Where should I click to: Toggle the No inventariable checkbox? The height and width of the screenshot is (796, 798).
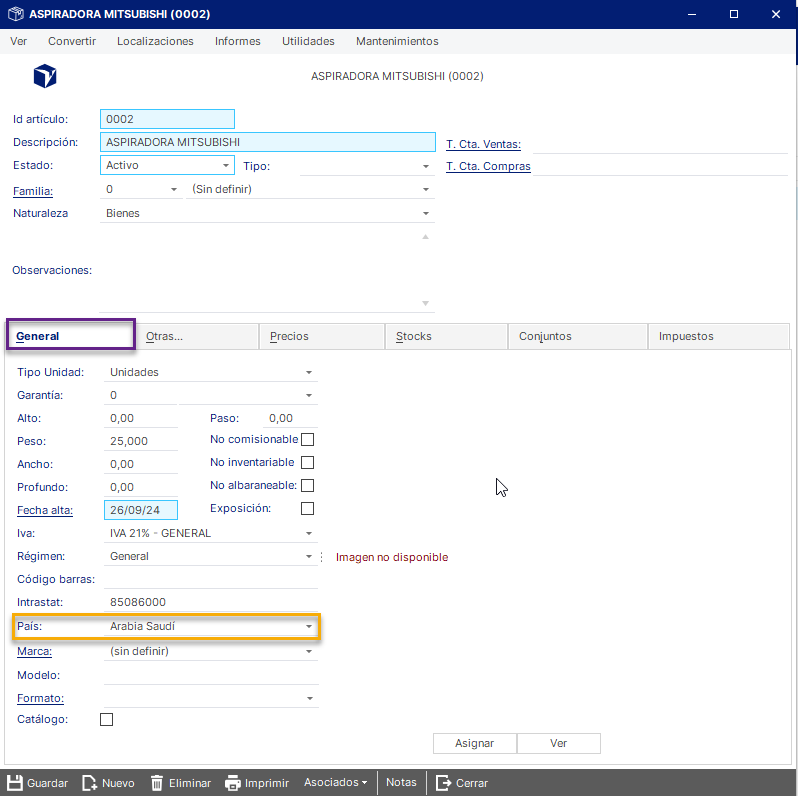307,462
